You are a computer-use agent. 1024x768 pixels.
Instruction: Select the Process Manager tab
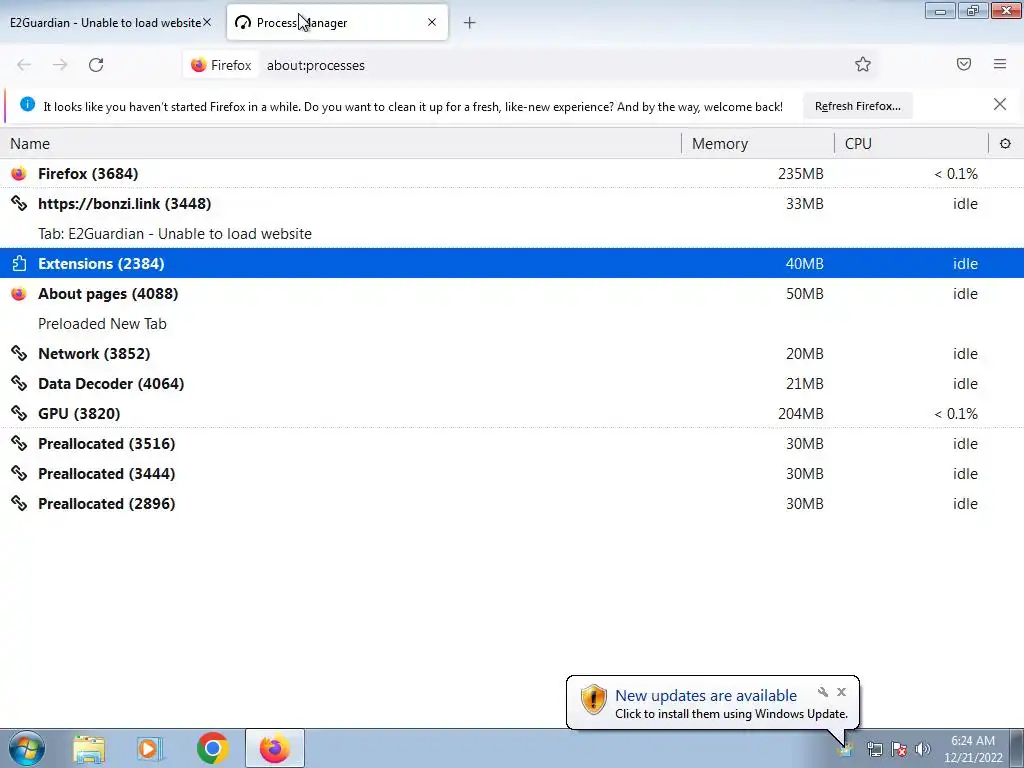click(337, 23)
